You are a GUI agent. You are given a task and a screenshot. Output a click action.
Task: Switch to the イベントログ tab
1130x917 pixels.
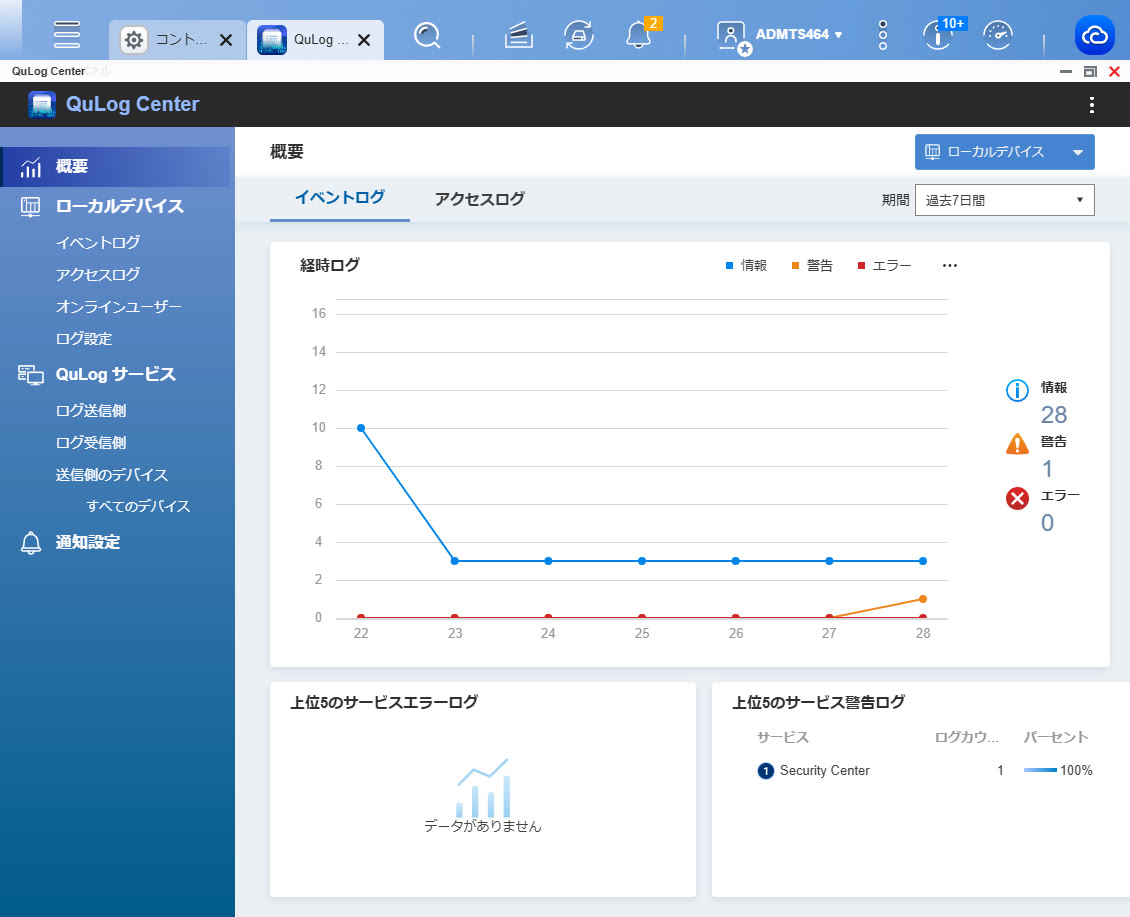coord(339,198)
